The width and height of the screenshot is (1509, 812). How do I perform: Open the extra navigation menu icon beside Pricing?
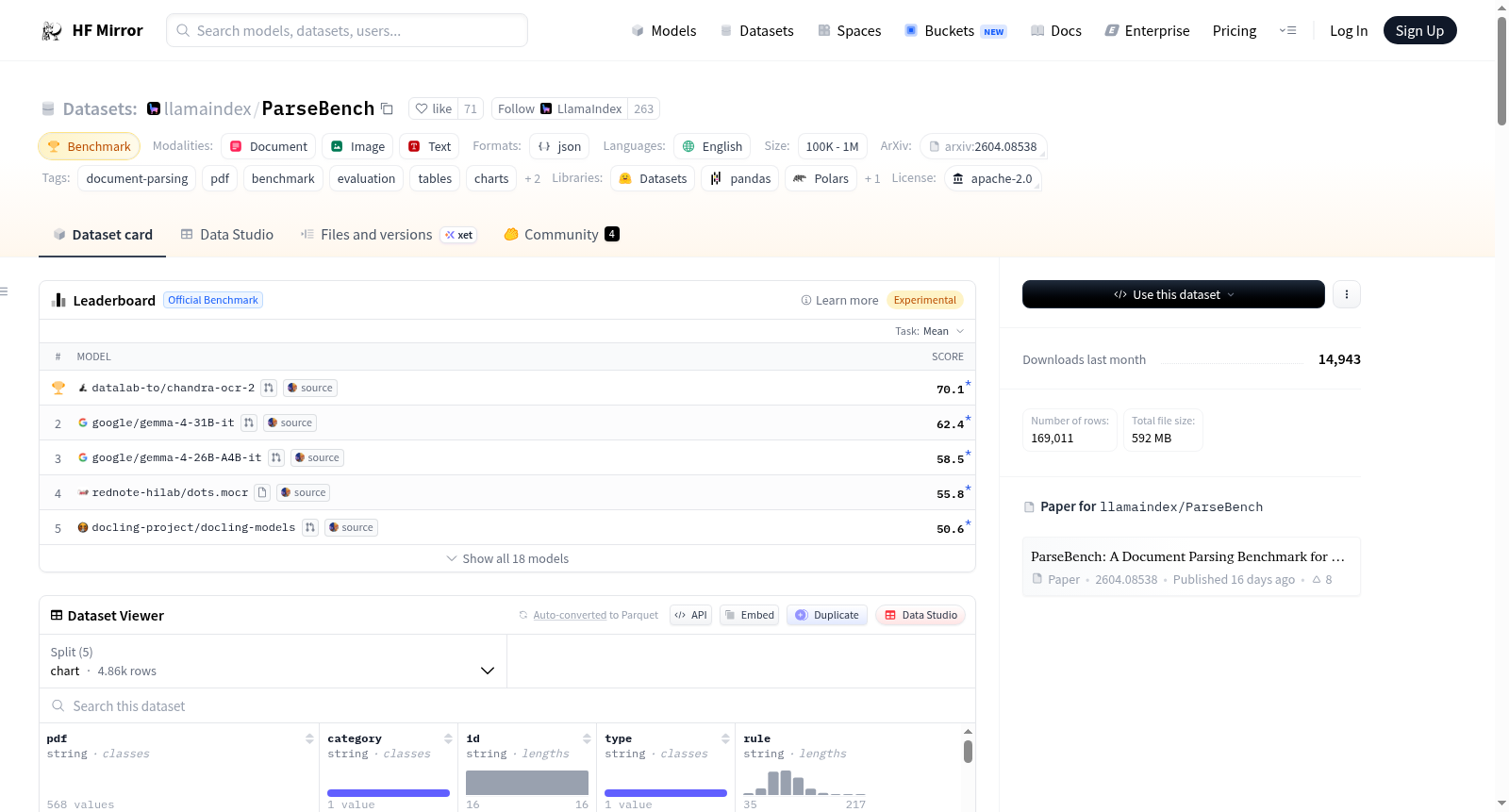pos(1287,30)
